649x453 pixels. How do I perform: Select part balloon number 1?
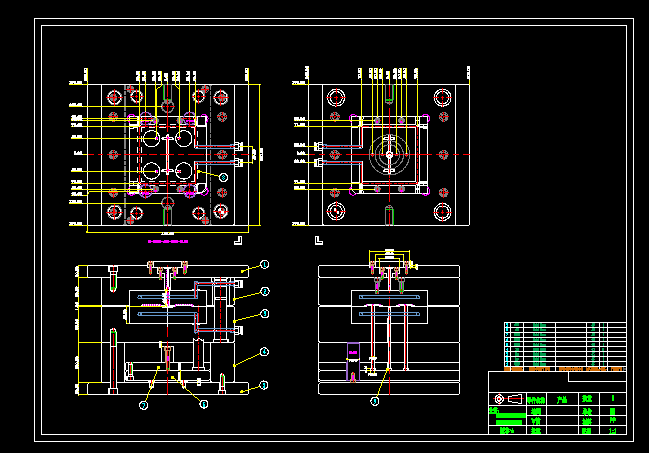coord(264,264)
